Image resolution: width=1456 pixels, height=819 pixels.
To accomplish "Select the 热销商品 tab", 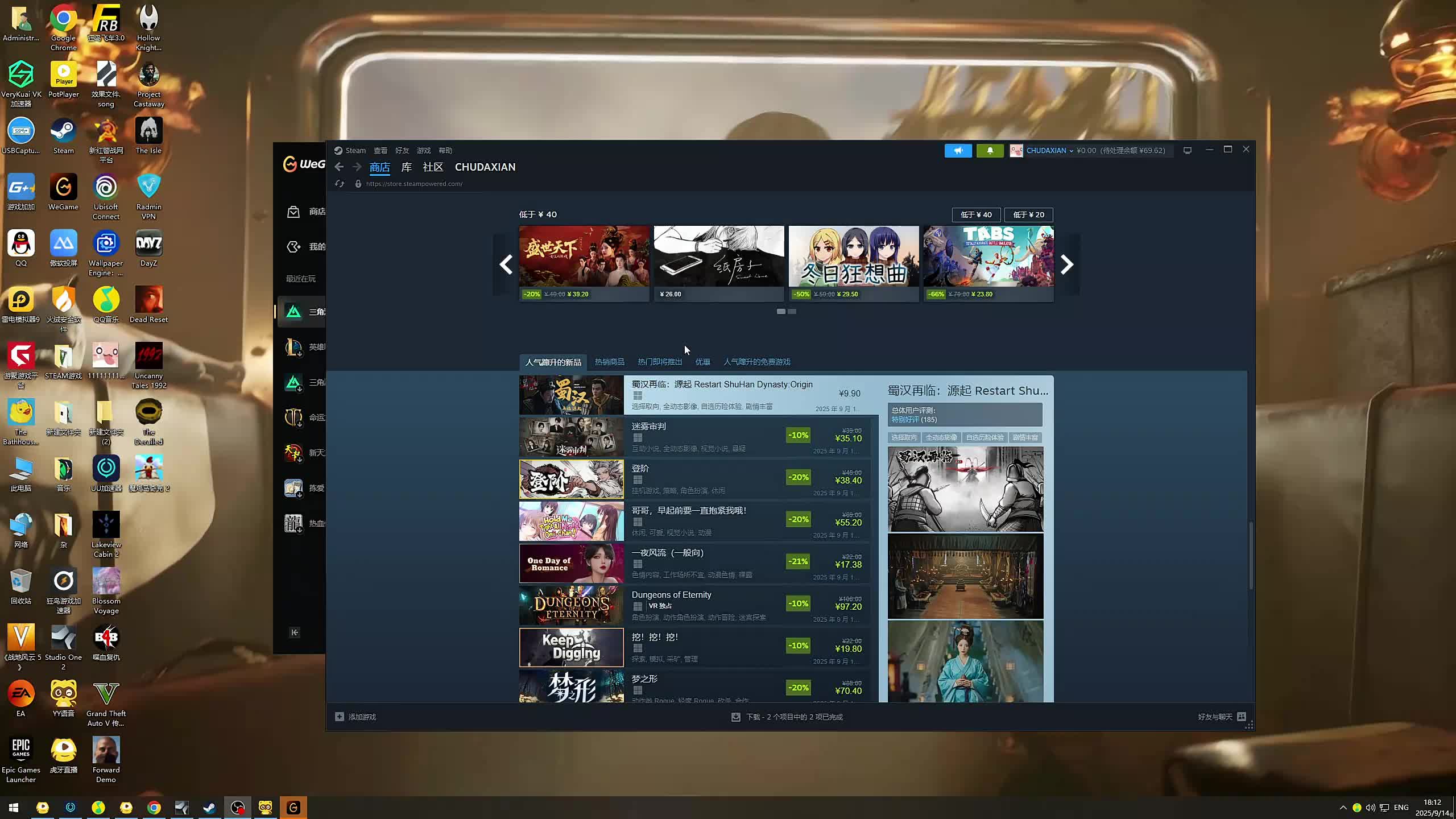I will 610,362.
